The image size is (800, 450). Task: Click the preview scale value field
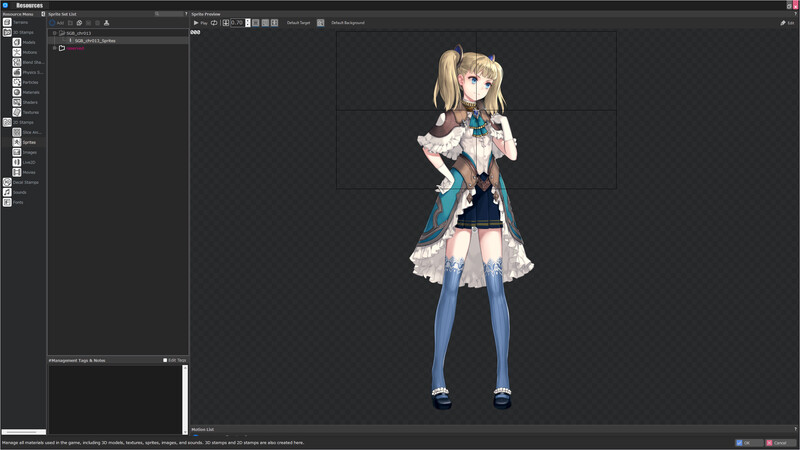(237, 23)
